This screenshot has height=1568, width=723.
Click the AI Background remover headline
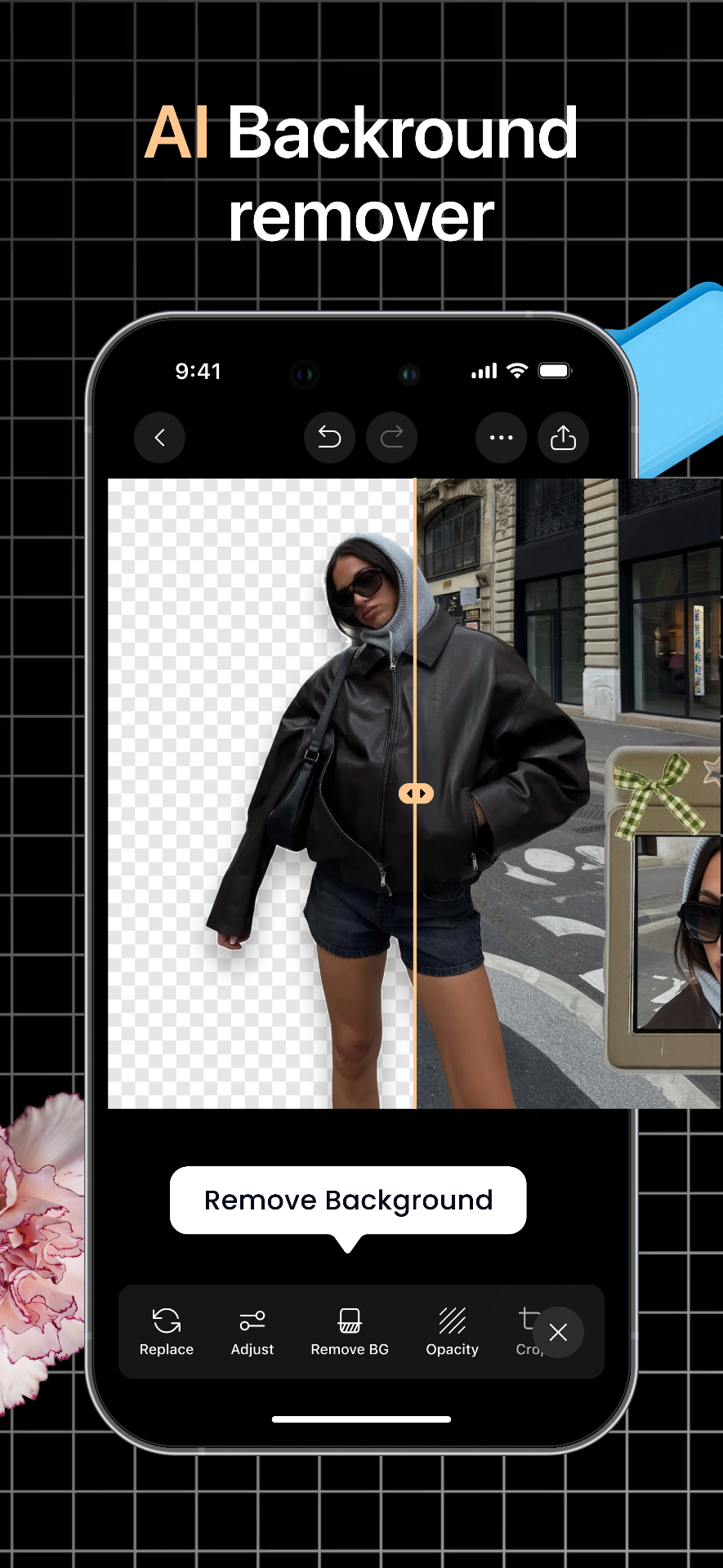[x=361, y=173]
